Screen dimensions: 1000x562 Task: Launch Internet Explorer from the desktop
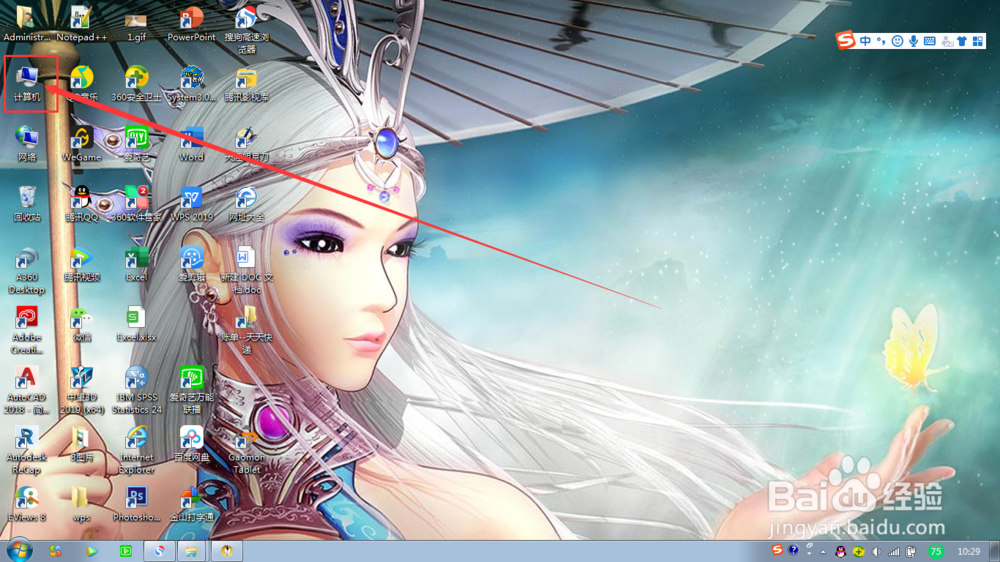(136, 450)
